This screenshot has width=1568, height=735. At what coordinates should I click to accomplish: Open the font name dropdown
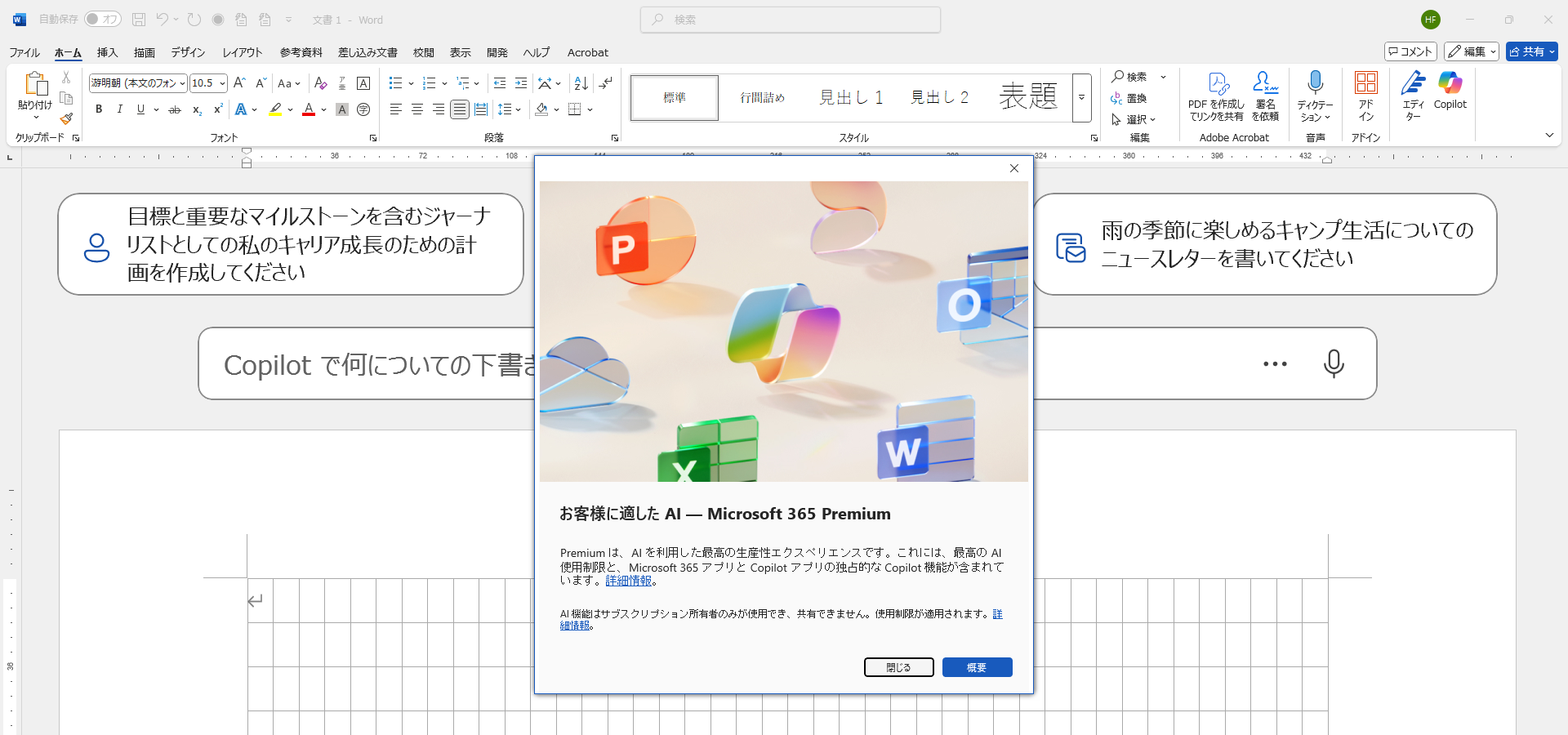point(182,83)
